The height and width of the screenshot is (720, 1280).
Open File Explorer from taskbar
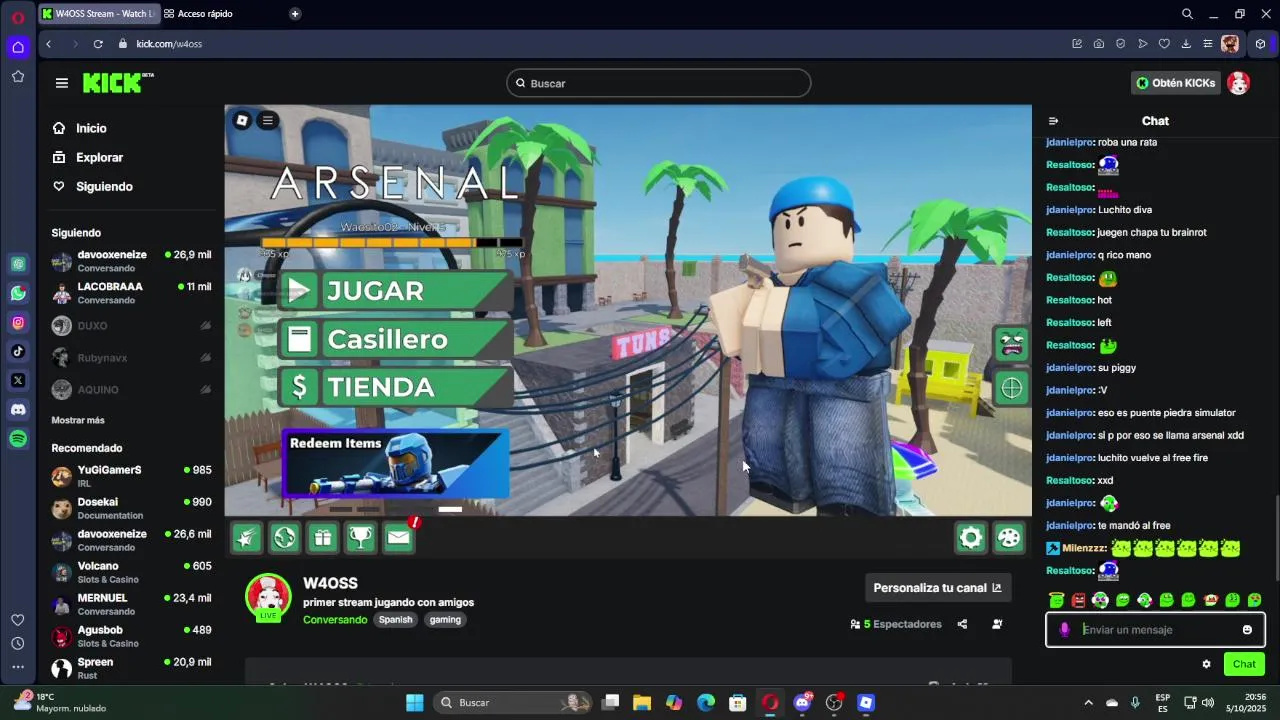[x=642, y=703]
